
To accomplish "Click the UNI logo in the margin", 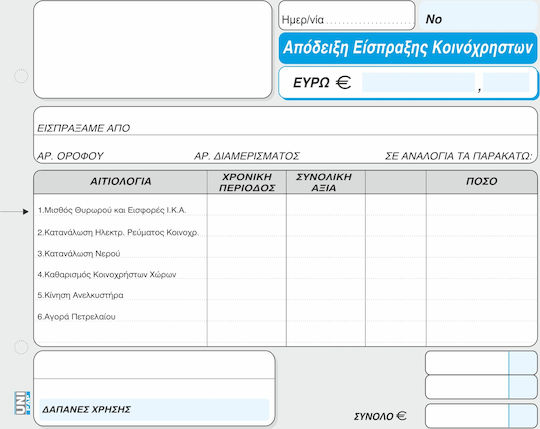I will click(22, 403).
